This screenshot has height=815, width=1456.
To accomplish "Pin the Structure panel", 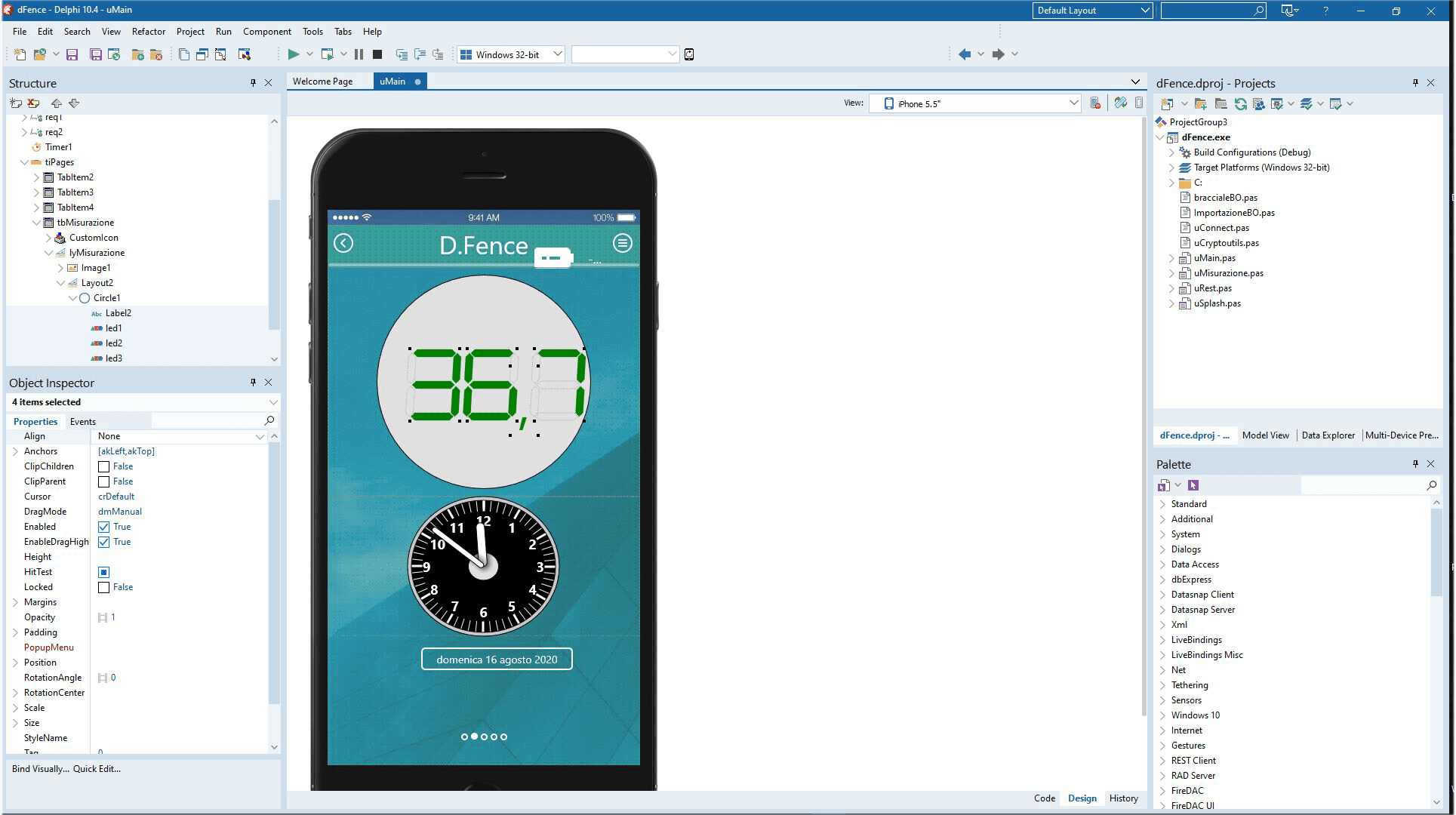I will coord(253,83).
